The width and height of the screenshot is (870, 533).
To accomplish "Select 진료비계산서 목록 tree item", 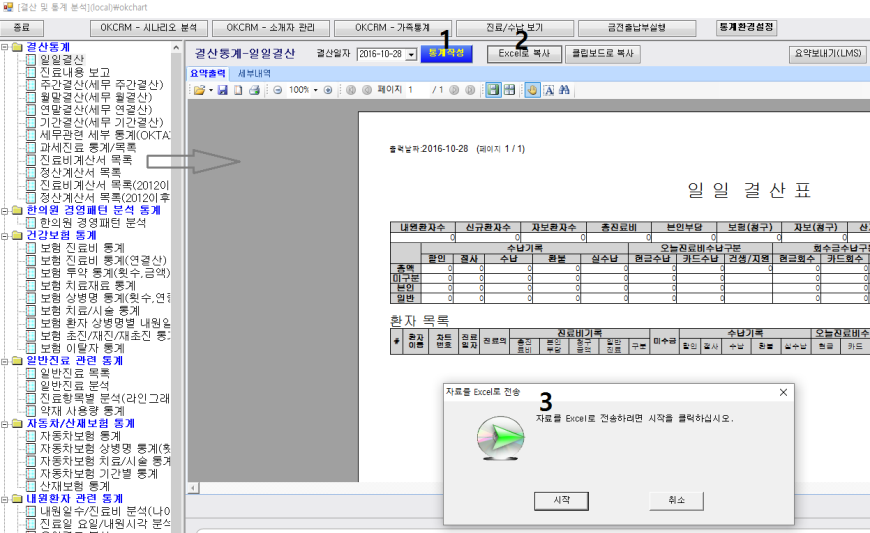I will point(86,160).
